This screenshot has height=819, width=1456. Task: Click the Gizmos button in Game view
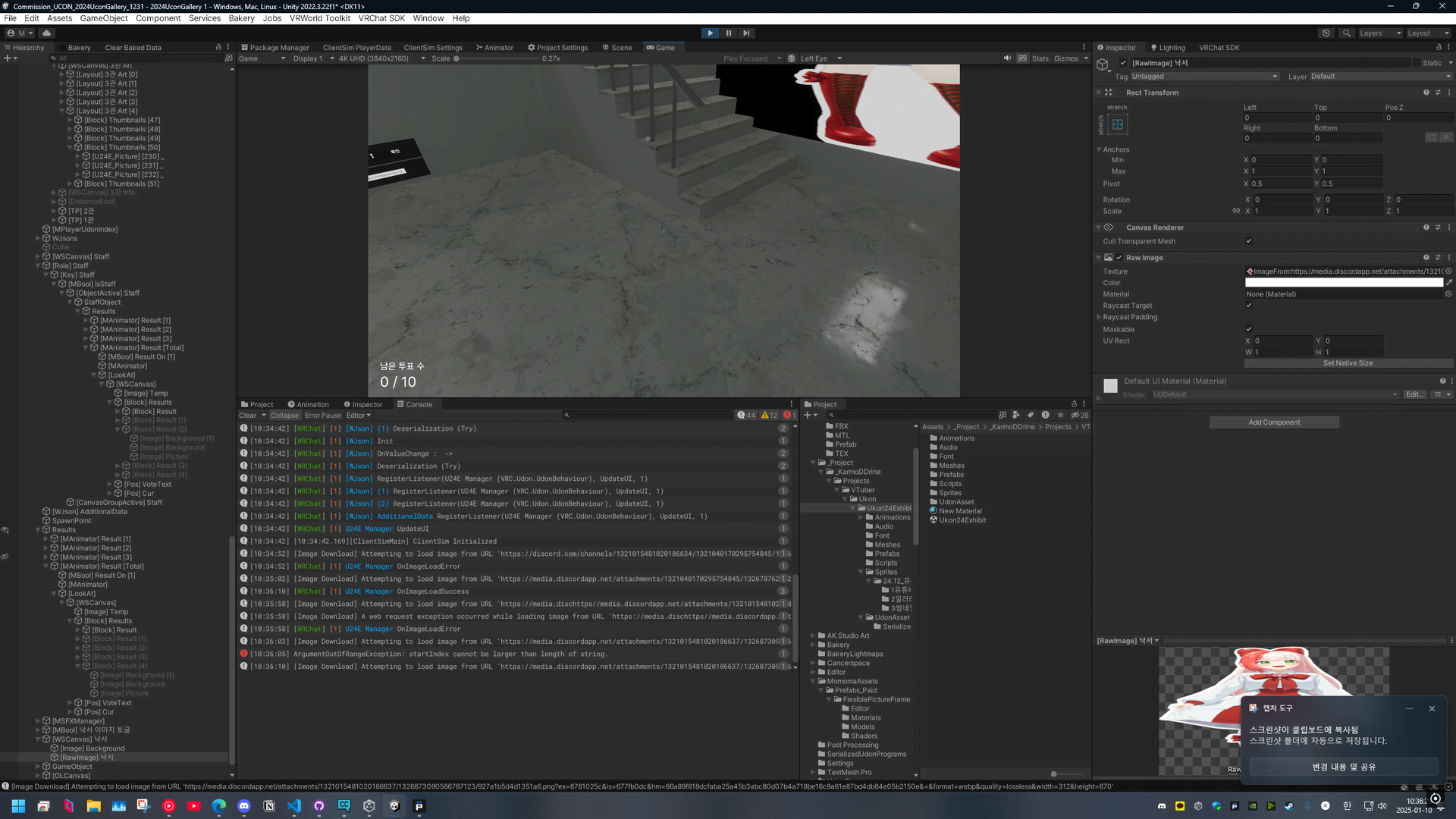(1066, 58)
